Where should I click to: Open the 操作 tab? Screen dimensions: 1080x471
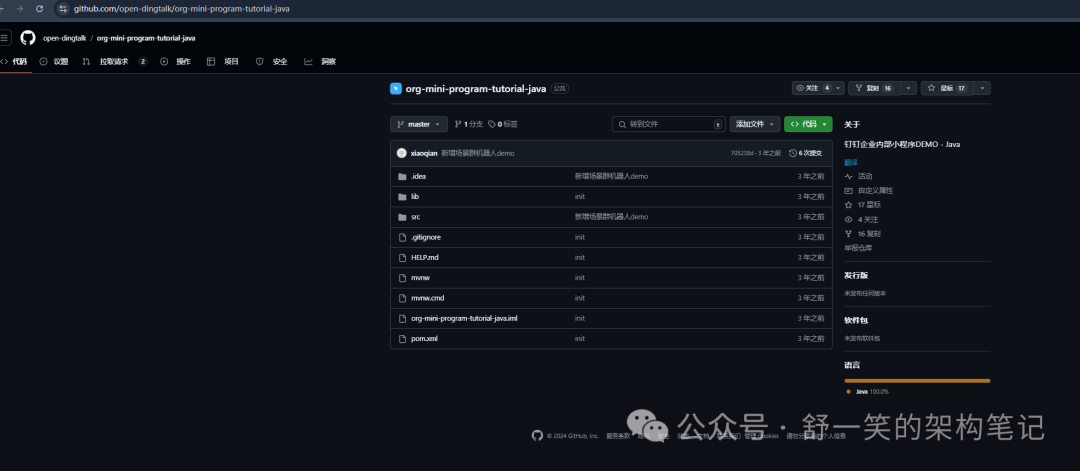176,61
